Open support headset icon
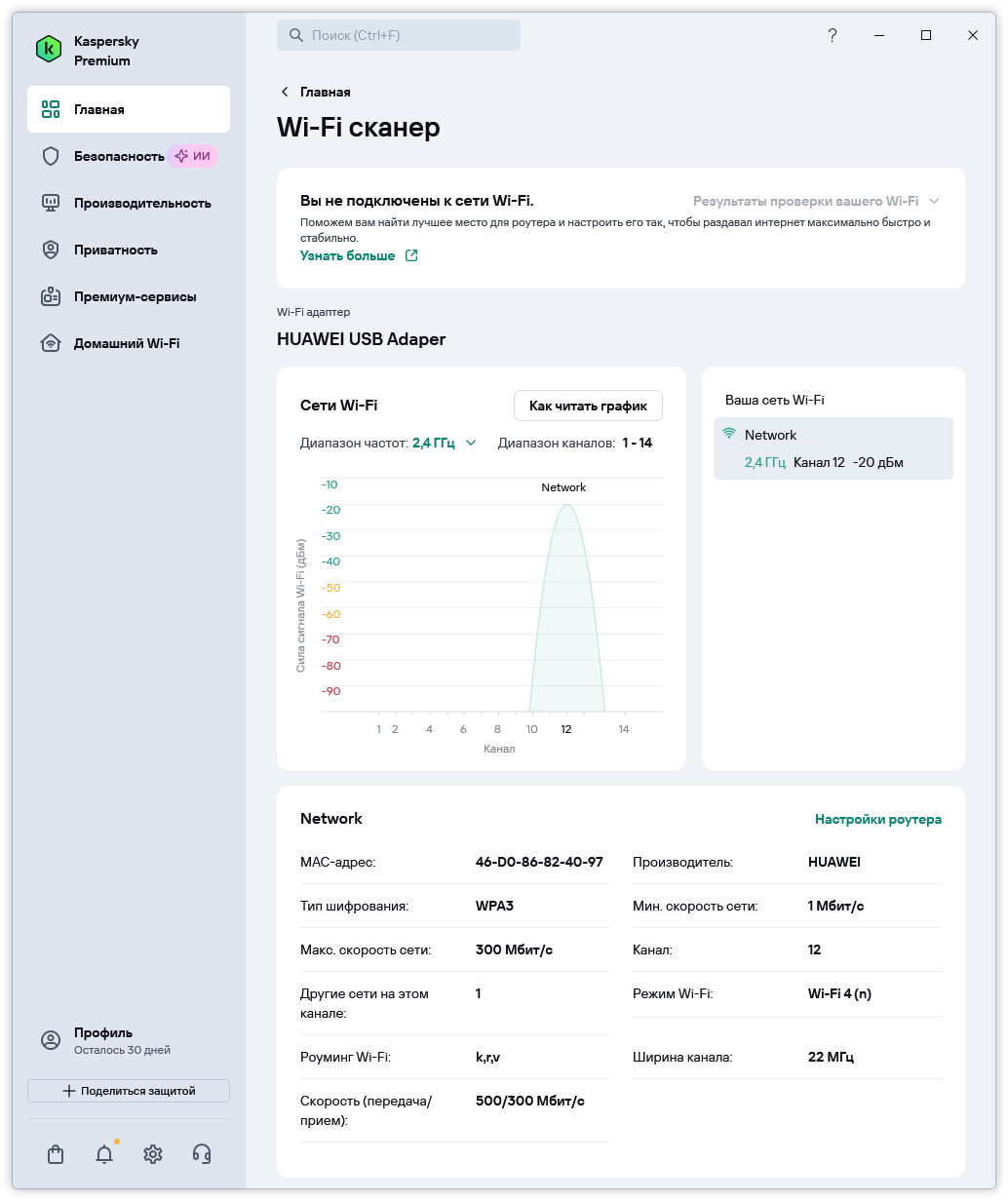 (202, 1154)
